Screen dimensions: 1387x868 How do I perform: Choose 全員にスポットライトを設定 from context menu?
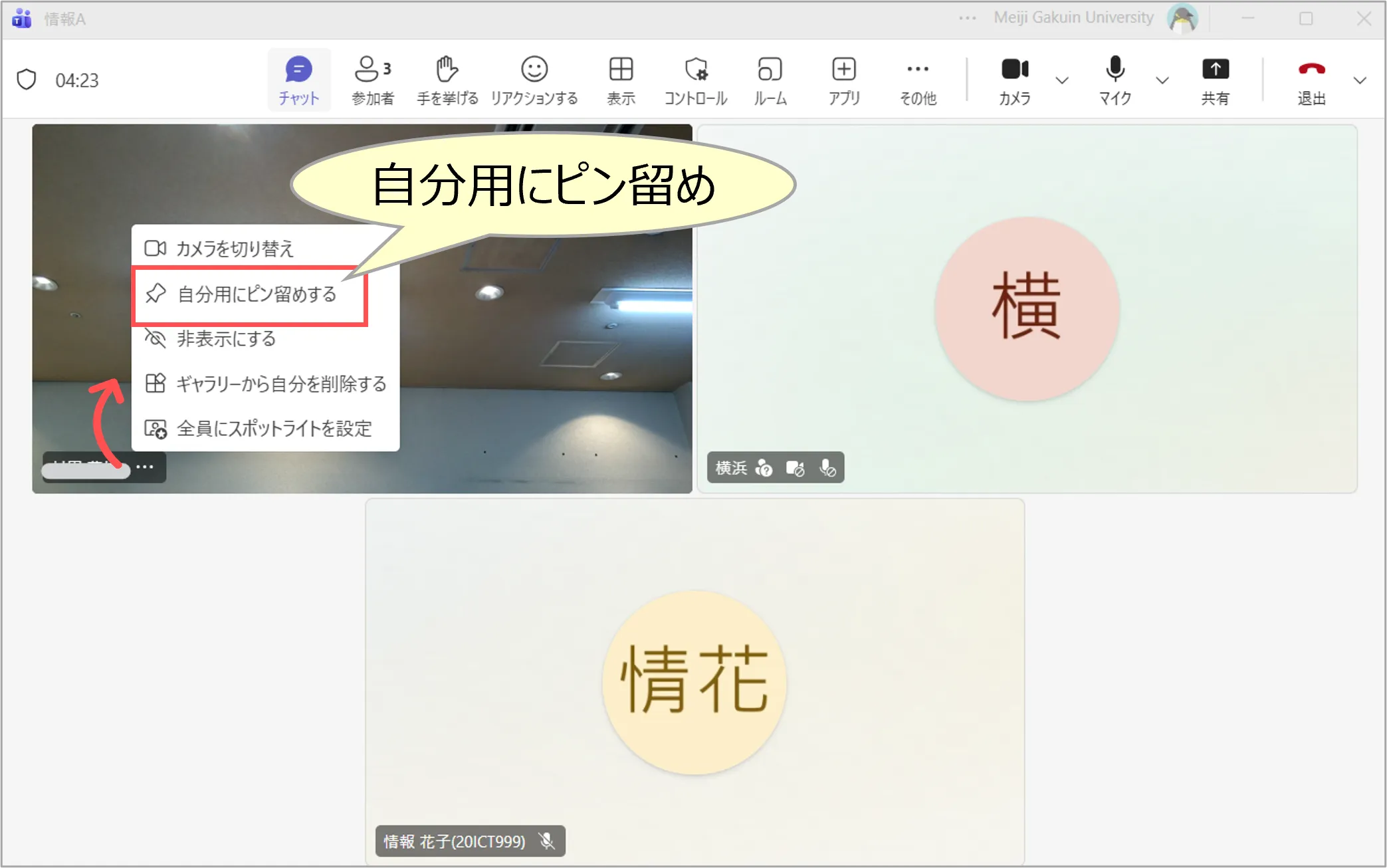pyautogui.click(x=274, y=429)
